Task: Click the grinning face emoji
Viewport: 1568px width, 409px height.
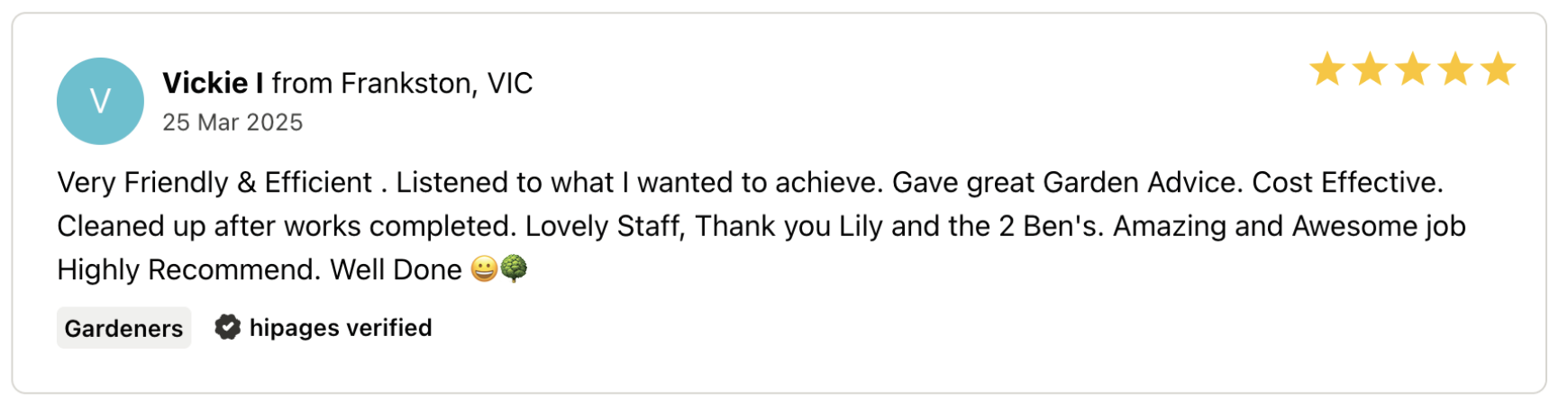Action: (485, 268)
